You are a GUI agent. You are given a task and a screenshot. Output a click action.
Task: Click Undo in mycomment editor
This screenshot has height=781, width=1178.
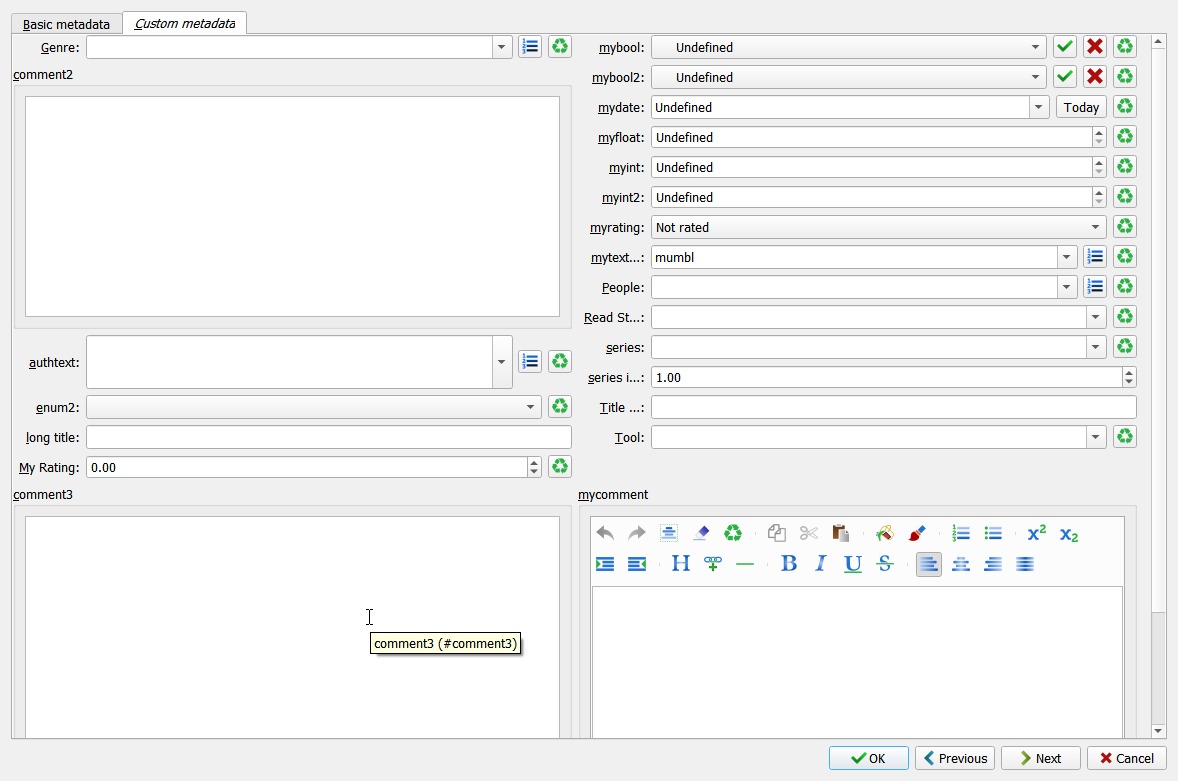(x=605, y=533)
